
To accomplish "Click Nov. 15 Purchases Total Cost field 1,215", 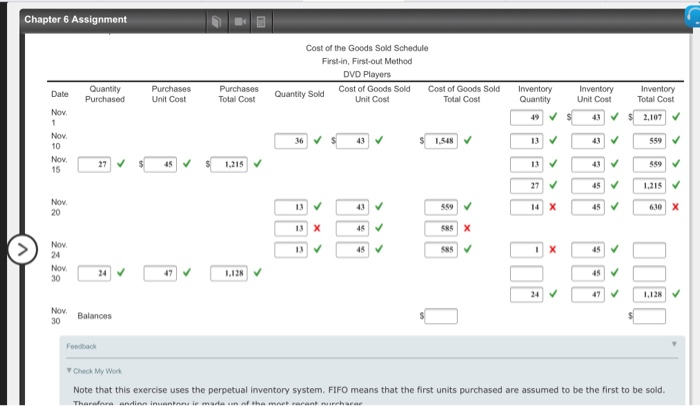I will click(229, 164).
